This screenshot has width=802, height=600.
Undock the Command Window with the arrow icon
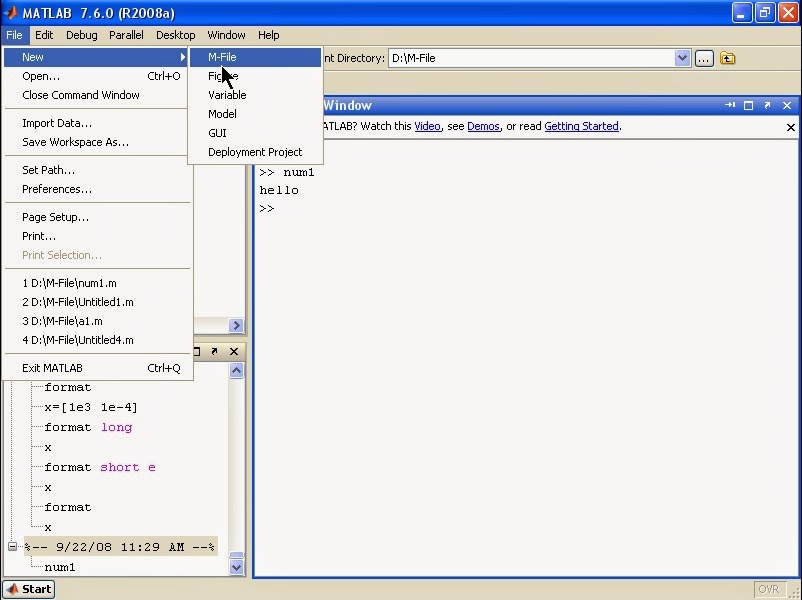click(766, 105)
